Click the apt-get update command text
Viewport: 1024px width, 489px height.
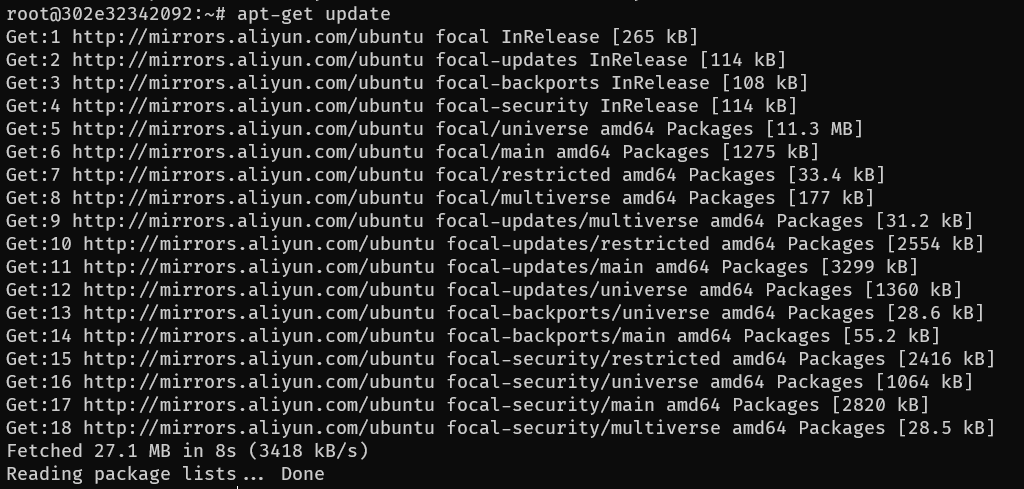(x=313, y=14)
